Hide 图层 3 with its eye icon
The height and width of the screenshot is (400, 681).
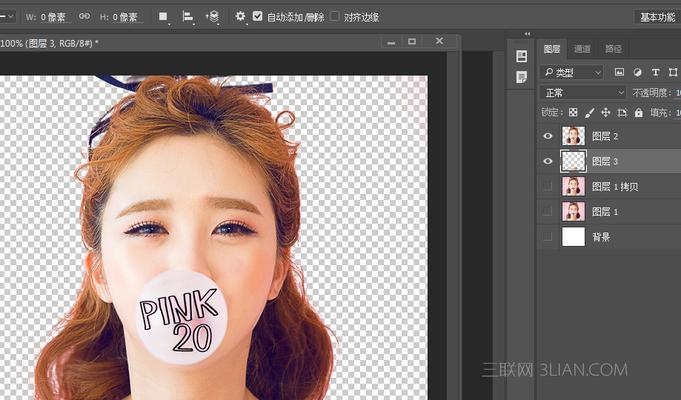548,161
